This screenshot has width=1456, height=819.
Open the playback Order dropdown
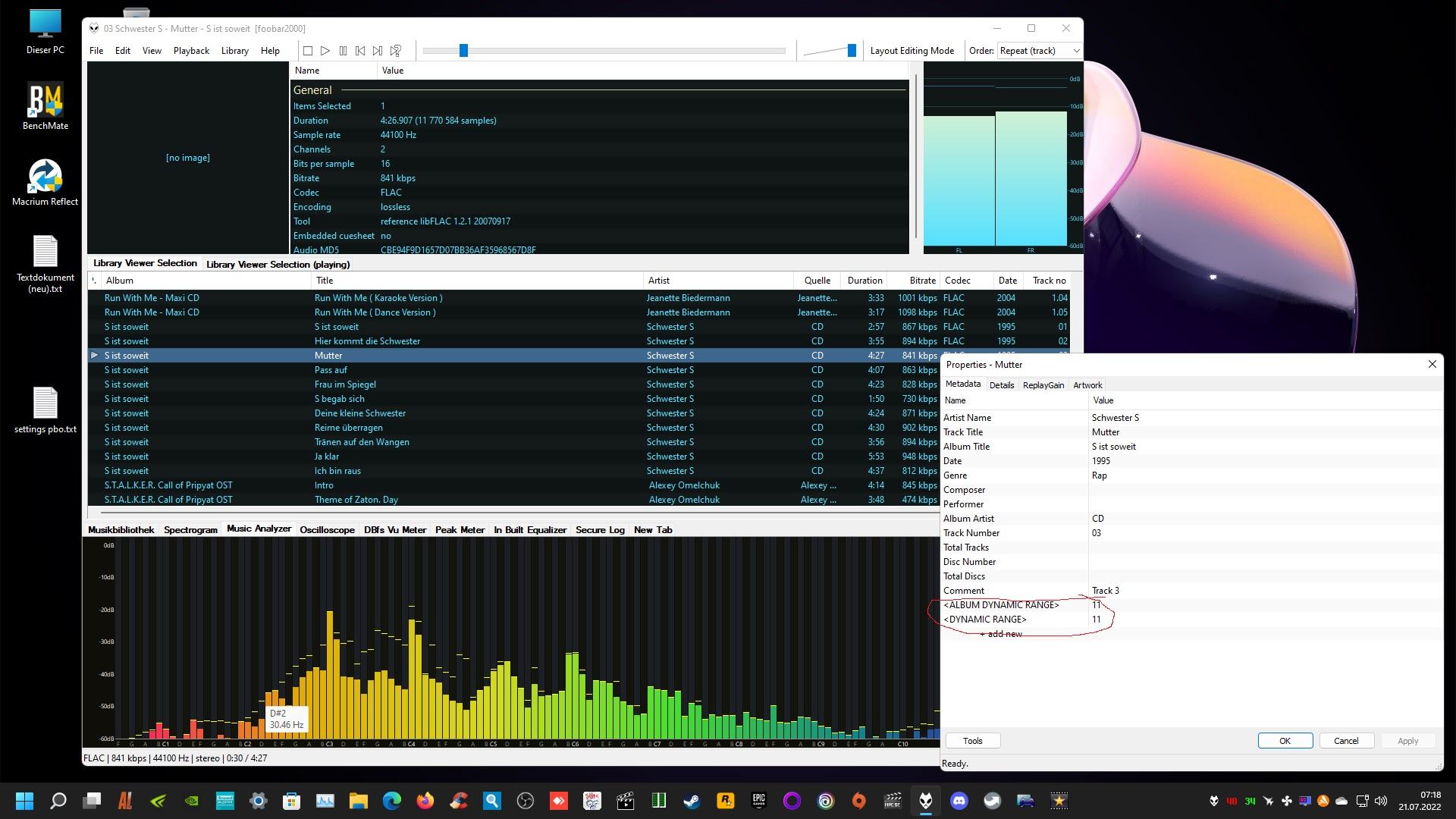click(x=1040, y=51)
